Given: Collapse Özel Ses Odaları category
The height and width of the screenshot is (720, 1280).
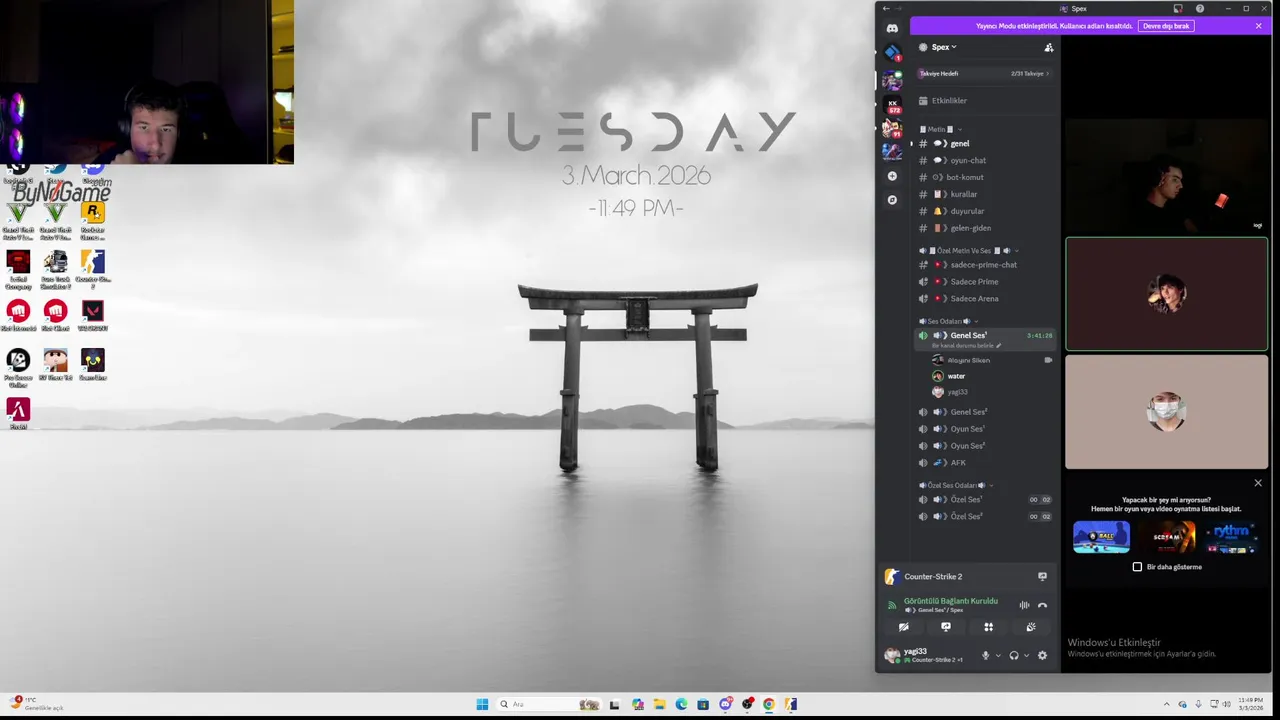Looking at the screenshot, I should click(956, 485).
